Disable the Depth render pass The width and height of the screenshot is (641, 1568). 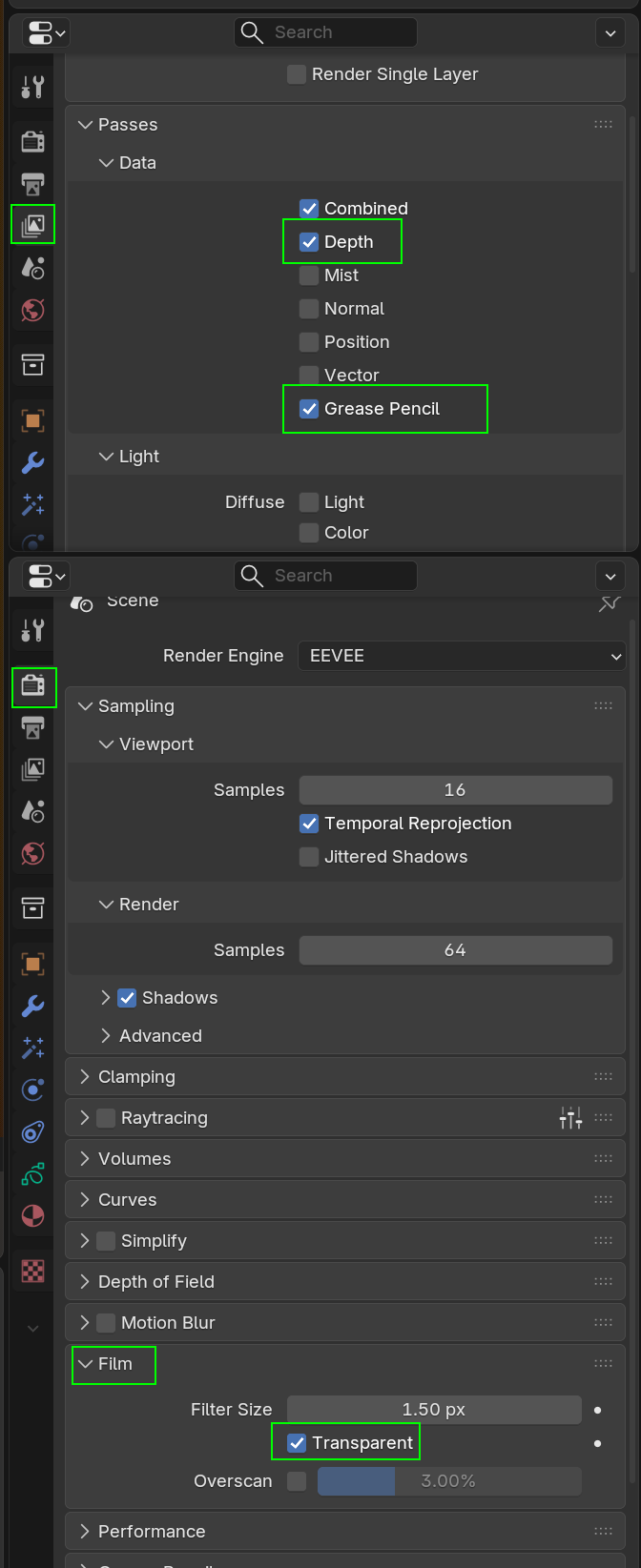coord(308,241)
